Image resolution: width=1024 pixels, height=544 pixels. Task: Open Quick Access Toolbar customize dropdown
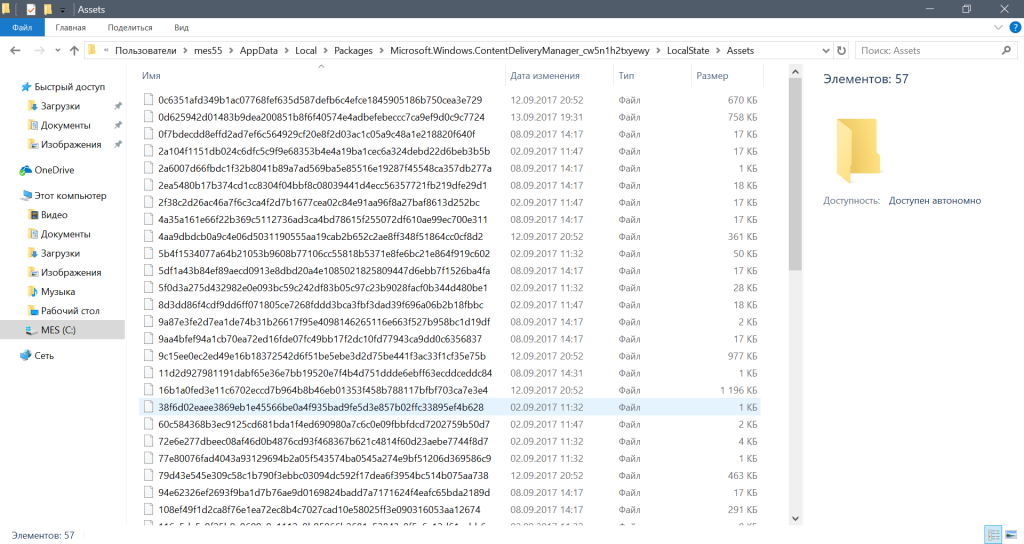coord(63,9)
